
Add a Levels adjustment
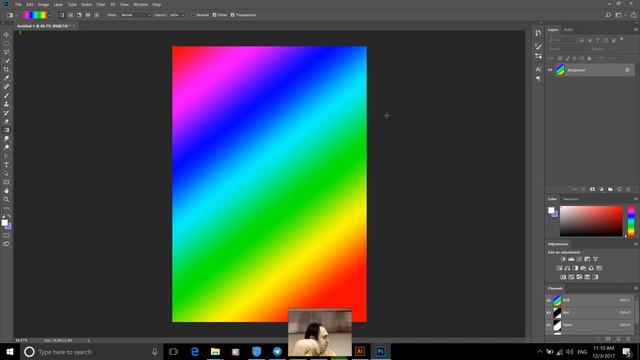click(571, 259)
